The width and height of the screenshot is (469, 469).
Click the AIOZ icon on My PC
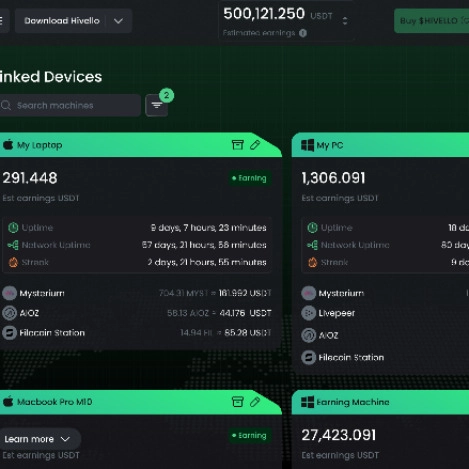309,335
